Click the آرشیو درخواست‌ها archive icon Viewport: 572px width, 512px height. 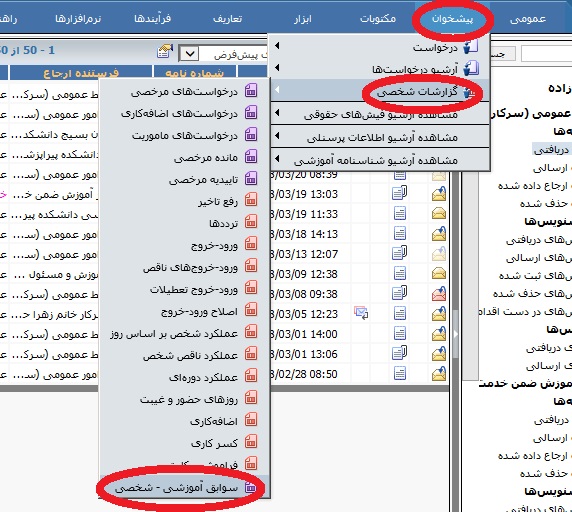(471, 69)
